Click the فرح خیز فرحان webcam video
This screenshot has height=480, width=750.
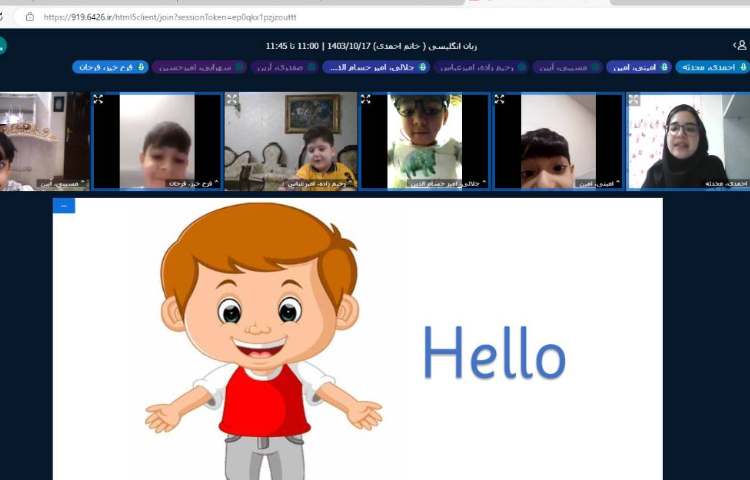[157, 142]
